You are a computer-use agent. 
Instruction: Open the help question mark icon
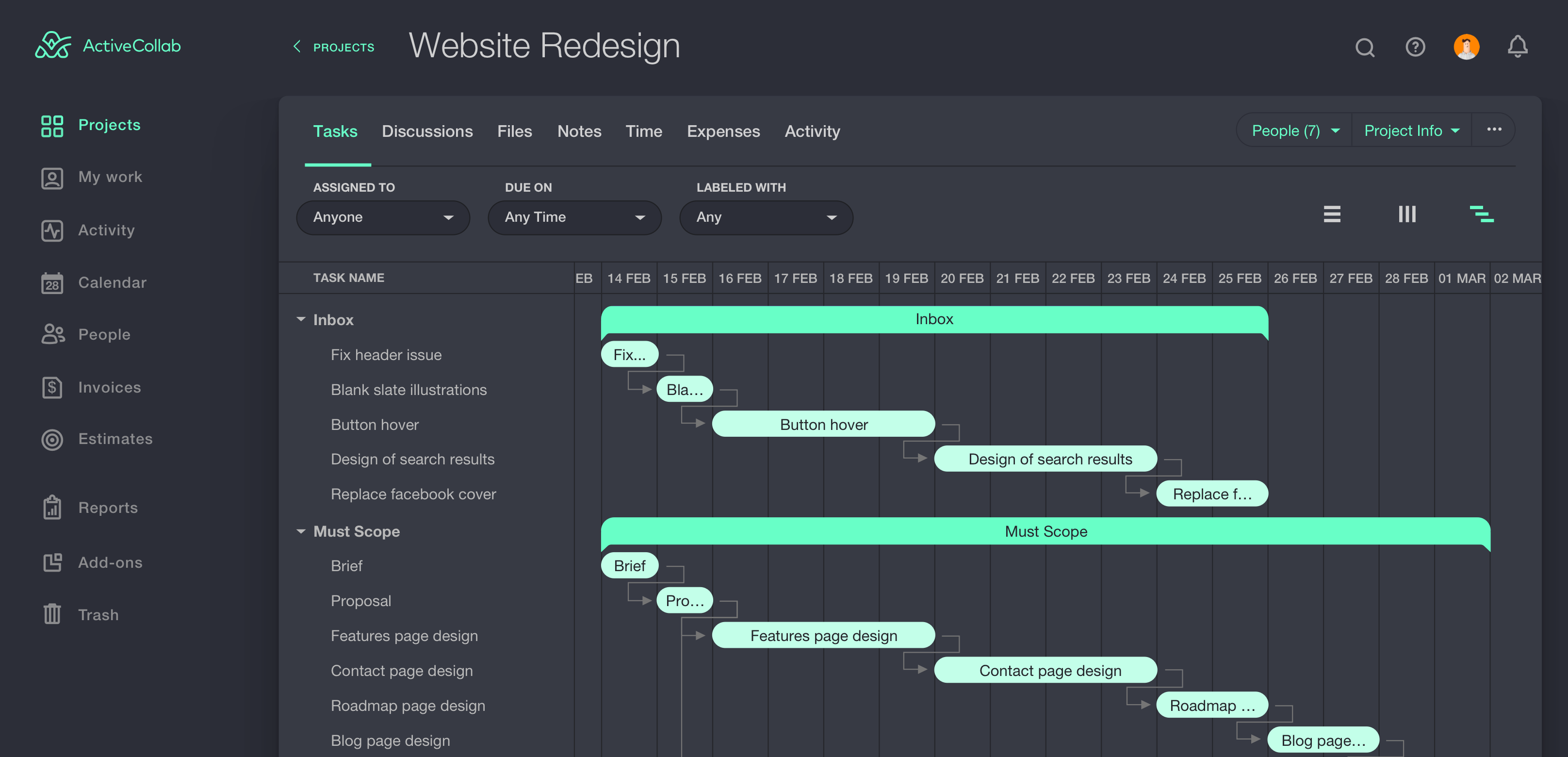[x=1415, y=47]
